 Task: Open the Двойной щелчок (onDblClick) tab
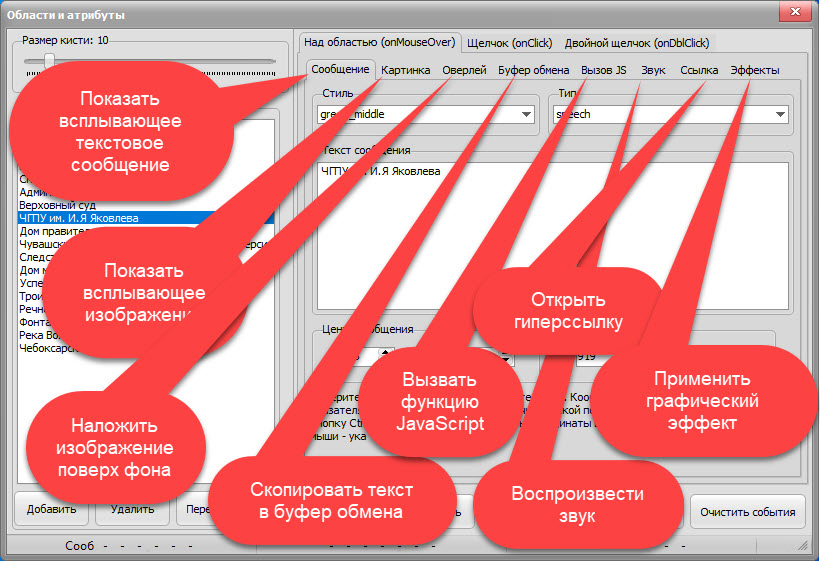click(x=636, y=43)
